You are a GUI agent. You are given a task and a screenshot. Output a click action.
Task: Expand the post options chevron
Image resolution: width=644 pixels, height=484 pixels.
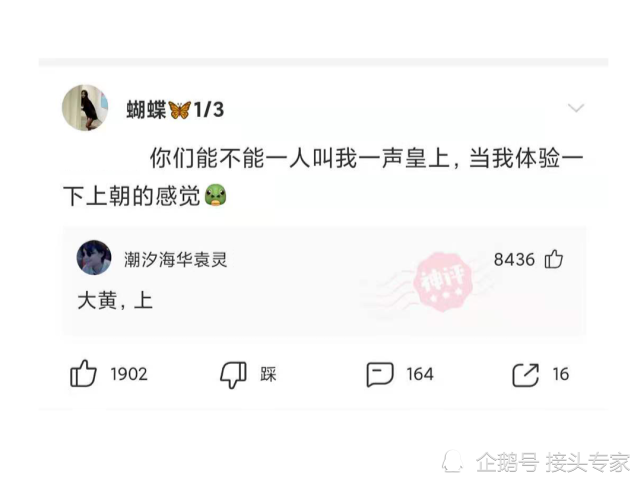click(576, 108)
